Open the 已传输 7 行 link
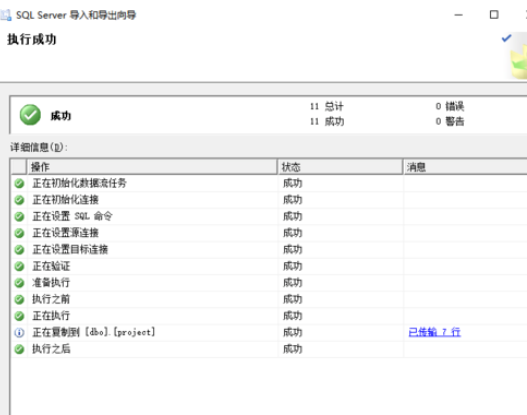 click(434, 332)
